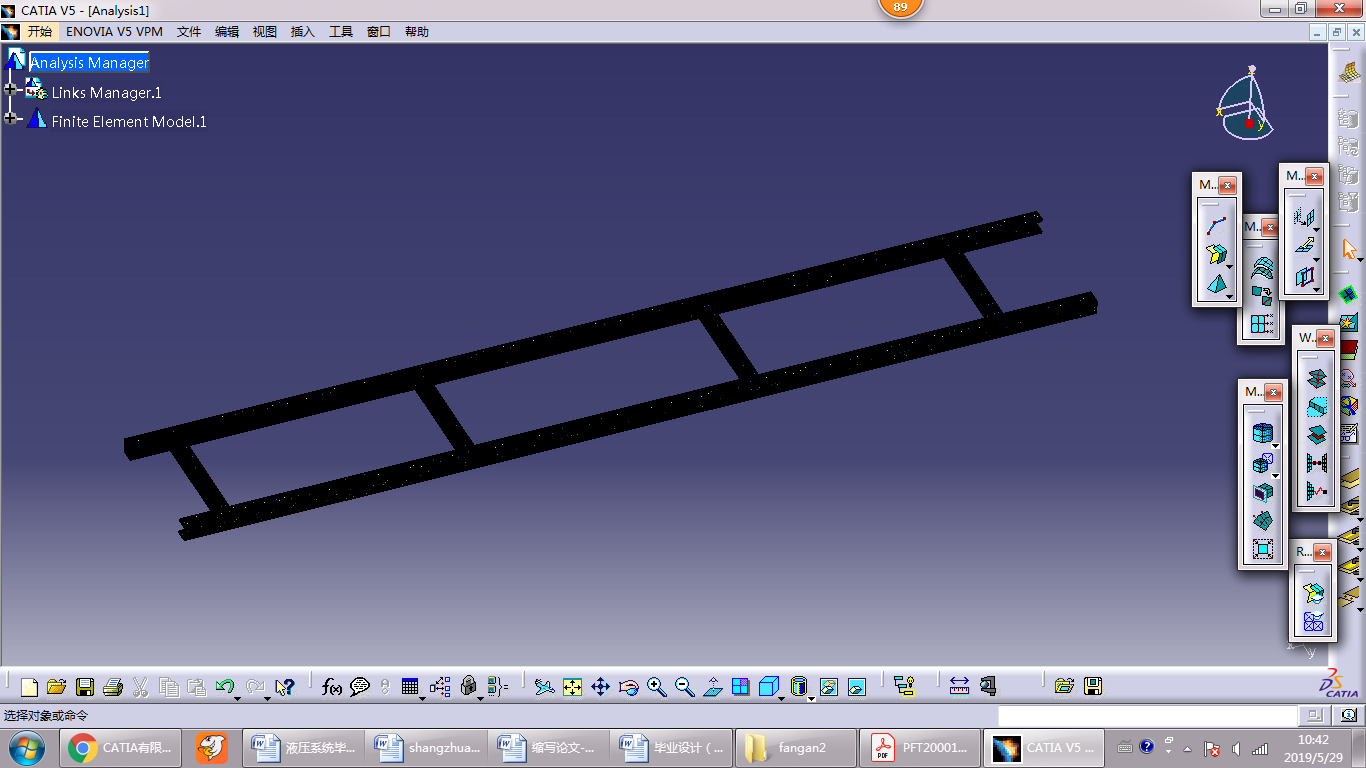Select Analysis Manager in the specification tree
This screenshot has width=1366, height=768.
[89, 62]
